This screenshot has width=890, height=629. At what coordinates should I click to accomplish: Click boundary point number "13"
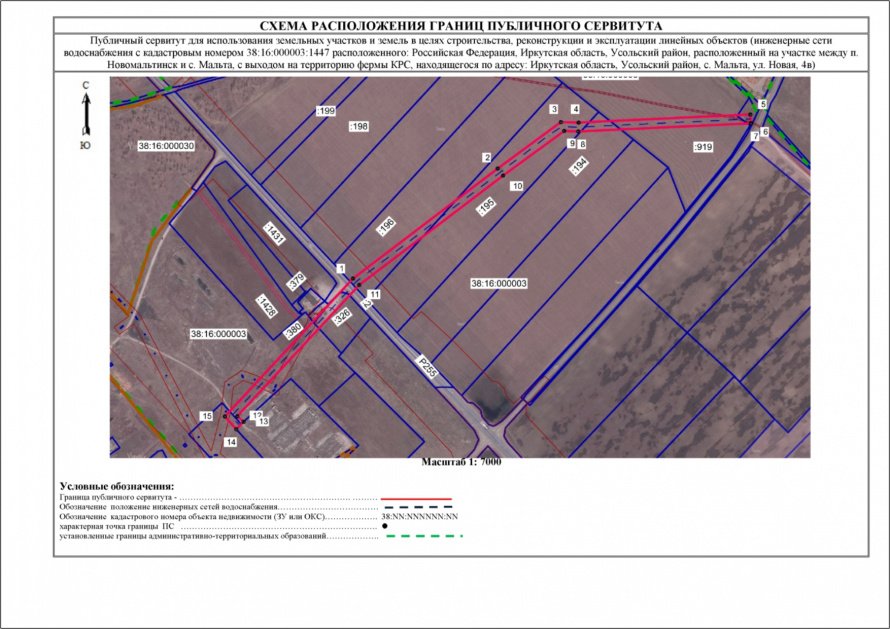263,422
